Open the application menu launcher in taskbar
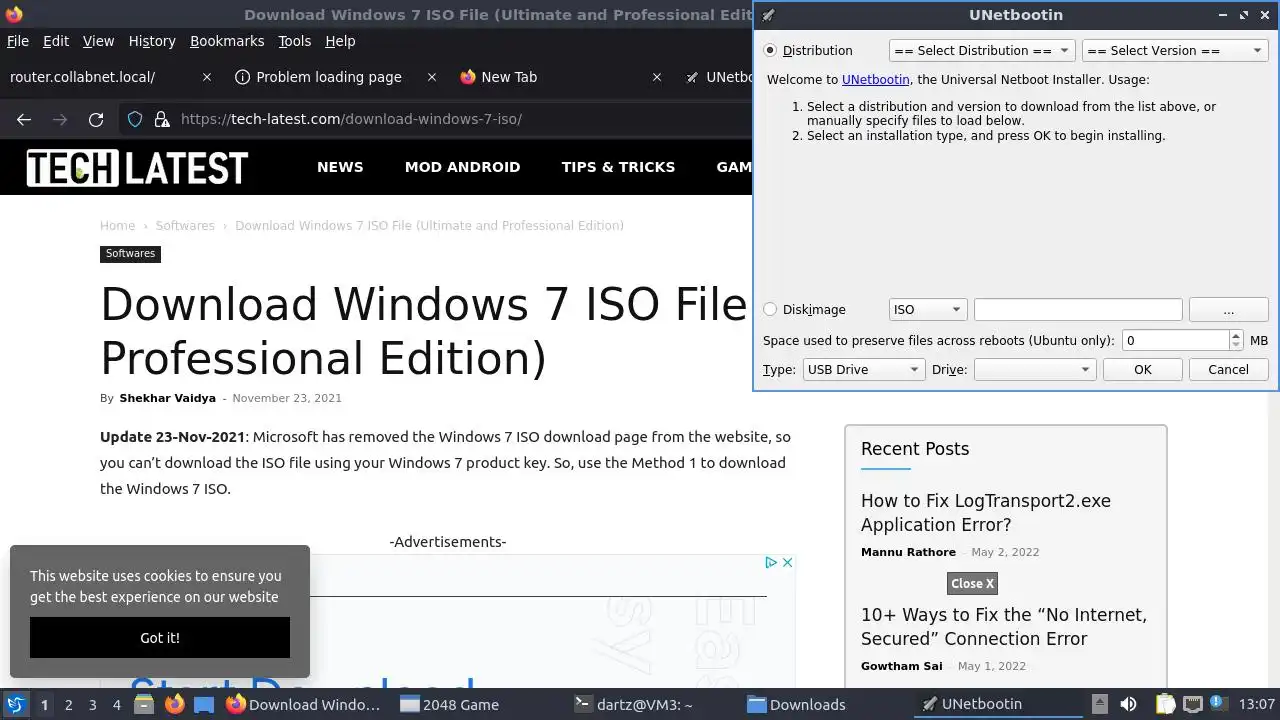This screenshot has width=1280, height=720. click(15, 704)
